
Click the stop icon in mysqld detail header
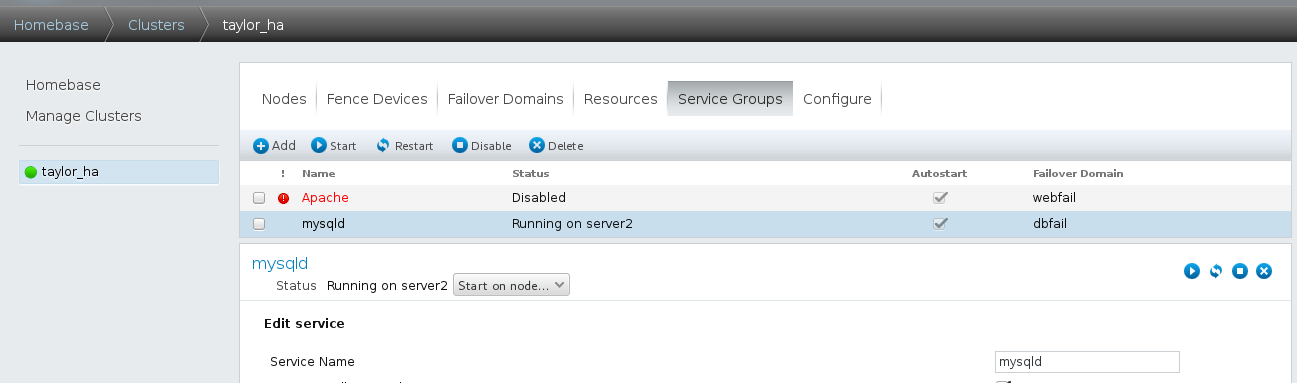point(1240,271)
